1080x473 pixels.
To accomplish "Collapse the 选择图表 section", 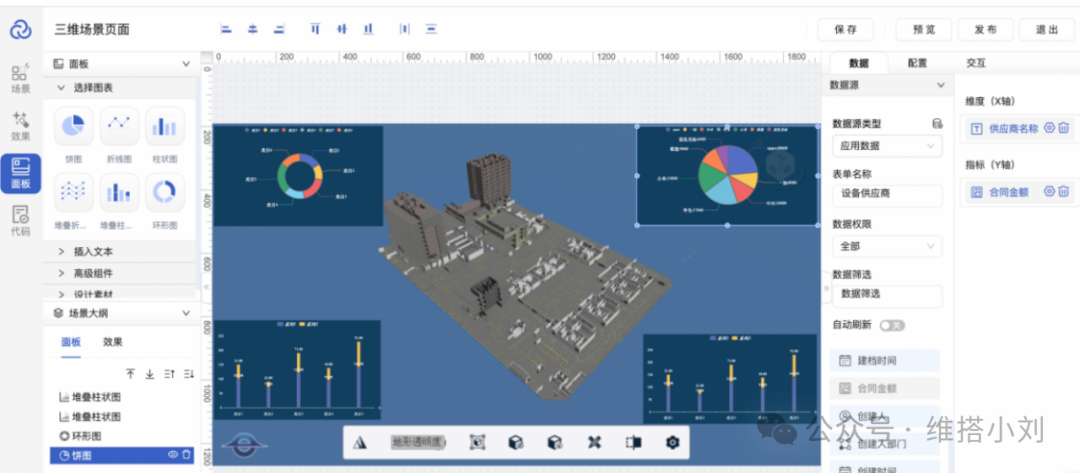I will [x=61, y=88].
